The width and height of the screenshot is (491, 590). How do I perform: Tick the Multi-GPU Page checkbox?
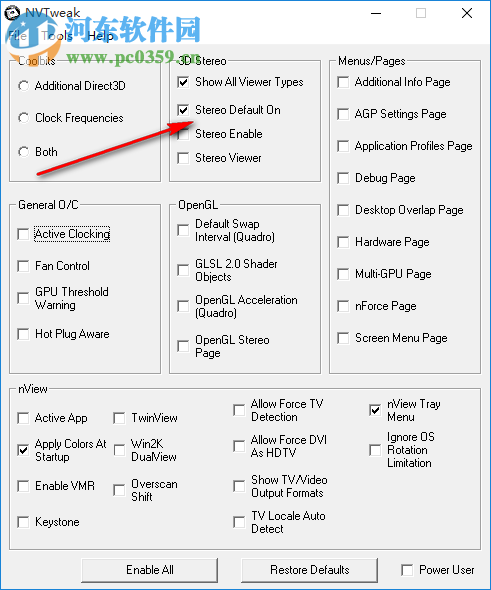343,274
